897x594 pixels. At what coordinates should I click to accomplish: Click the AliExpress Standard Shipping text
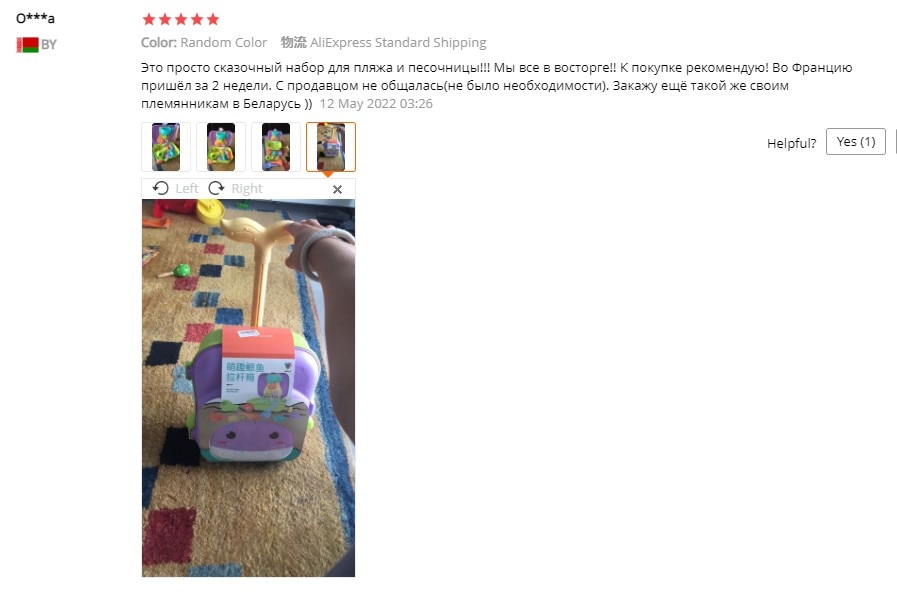398,42
